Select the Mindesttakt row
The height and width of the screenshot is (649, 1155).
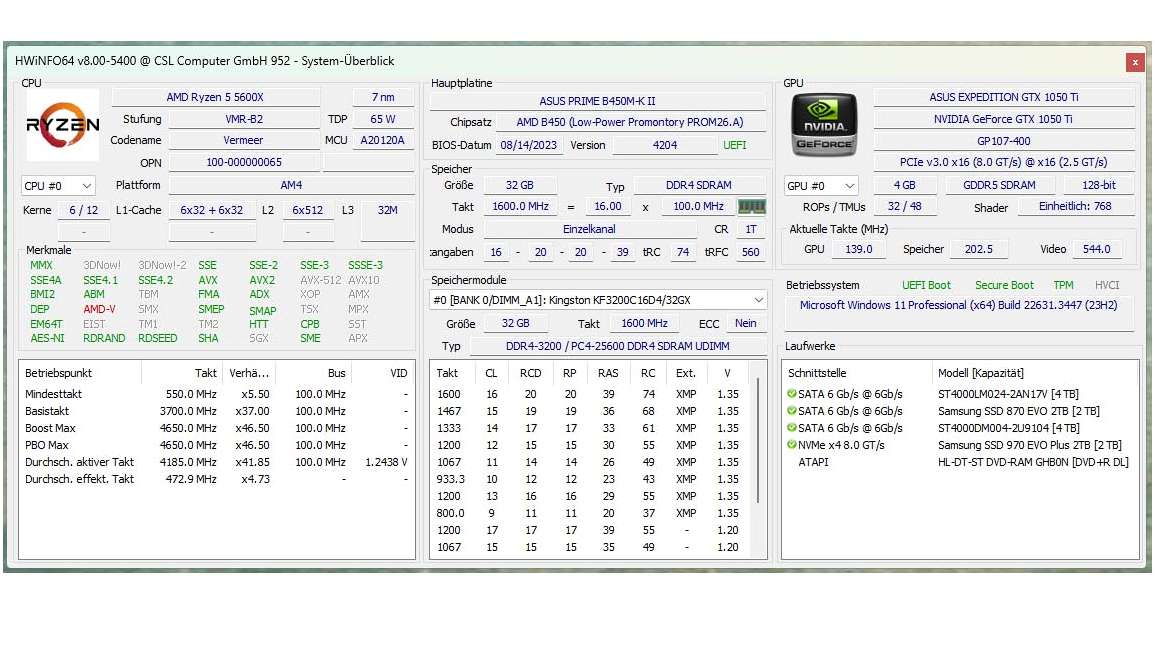(x=217, y=394)
